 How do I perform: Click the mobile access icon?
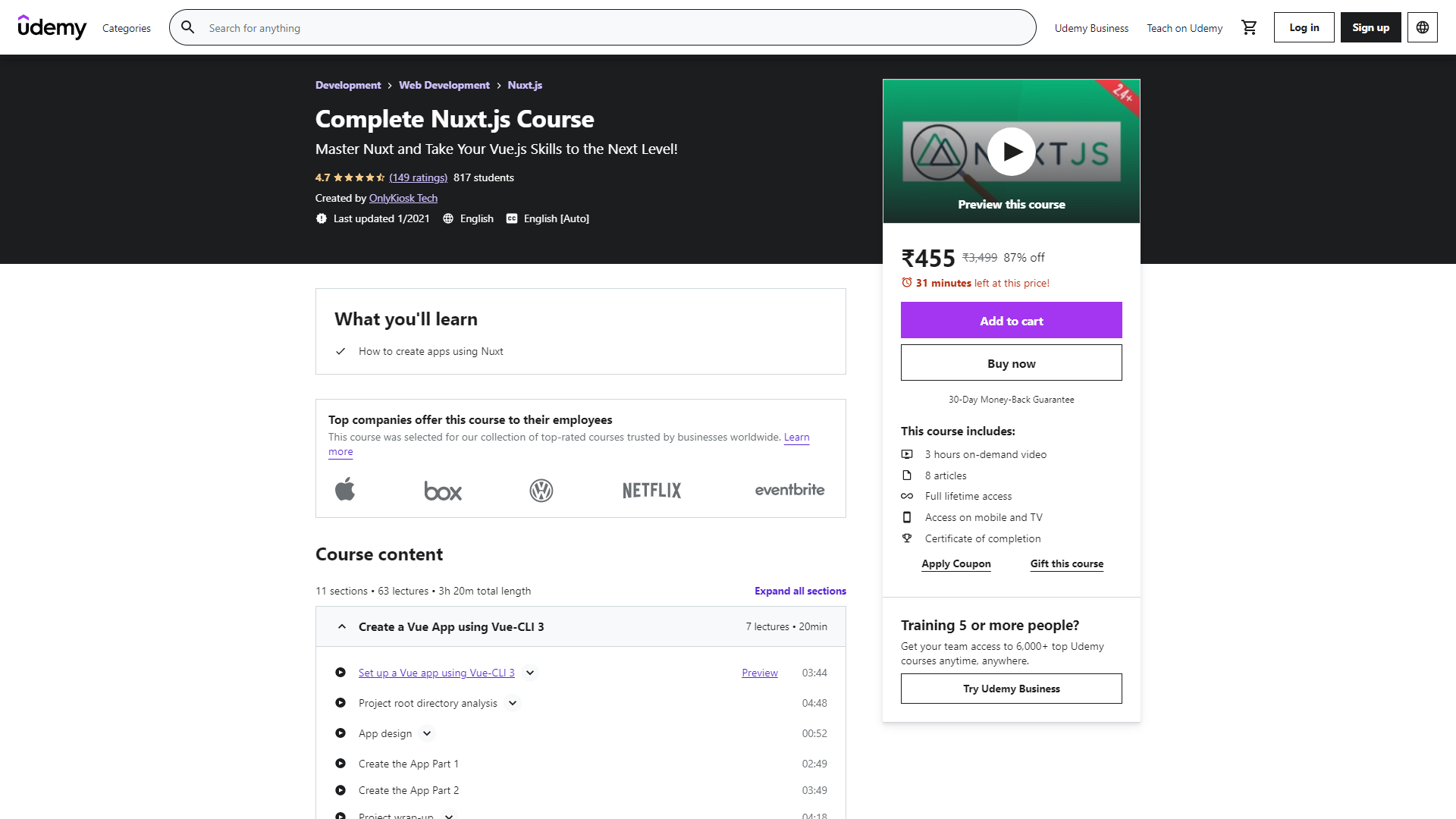click(x=907, y=517)
